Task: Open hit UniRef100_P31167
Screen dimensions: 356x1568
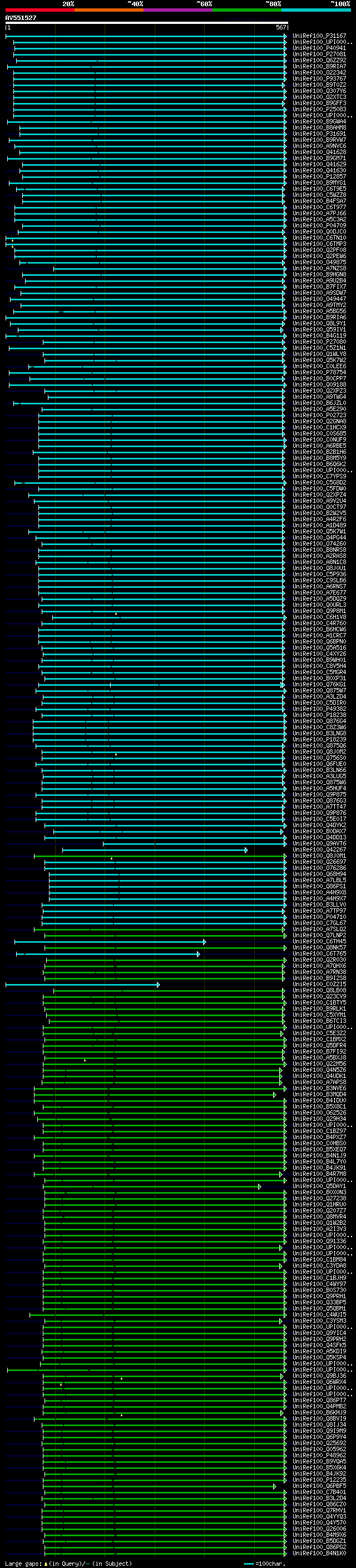Action: (x=319, y=36)
